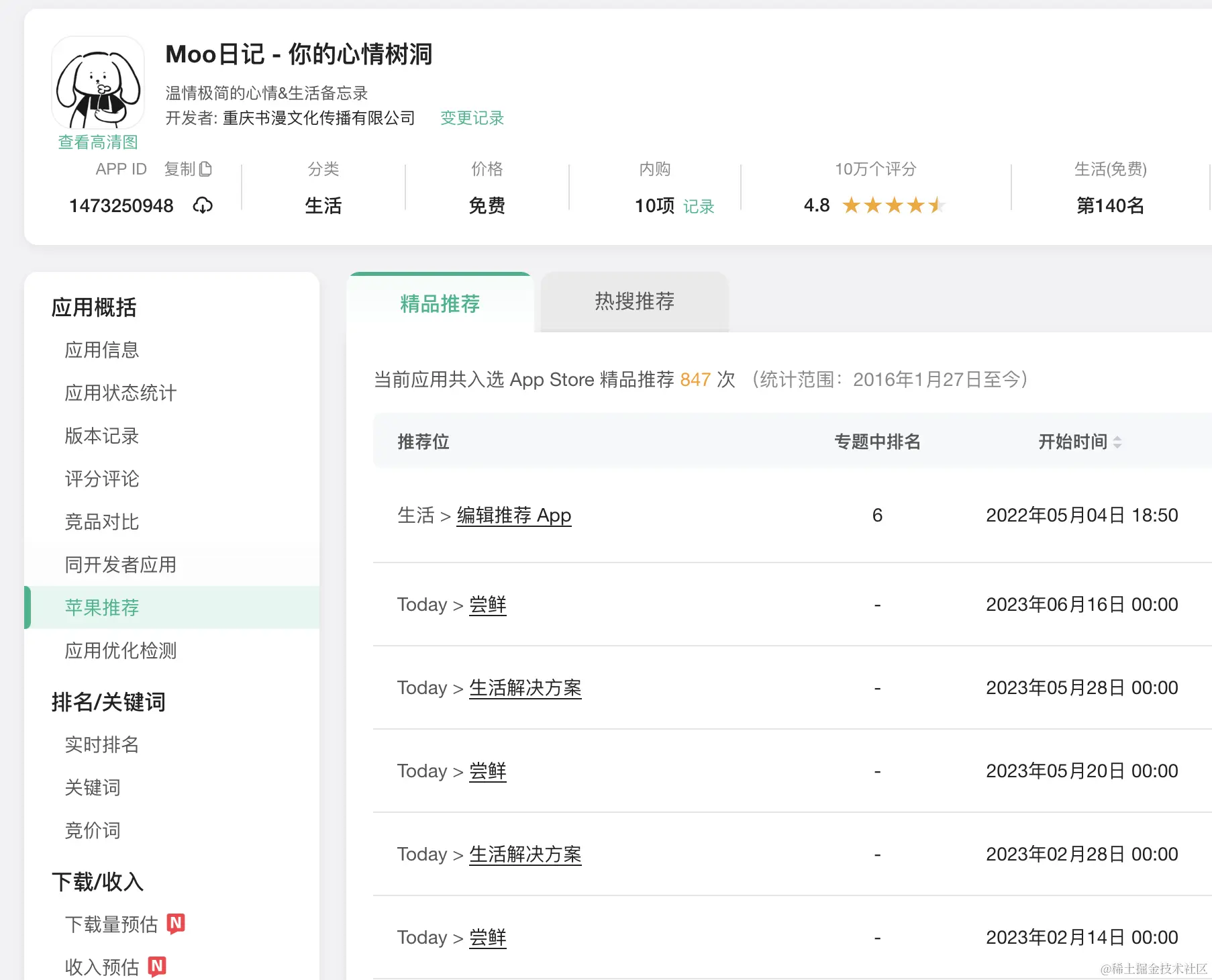The width and height of the screenshot is (1212, 980).
Task: Switch to the 精品推荐 tab
Action: click(x=440, y=303)
